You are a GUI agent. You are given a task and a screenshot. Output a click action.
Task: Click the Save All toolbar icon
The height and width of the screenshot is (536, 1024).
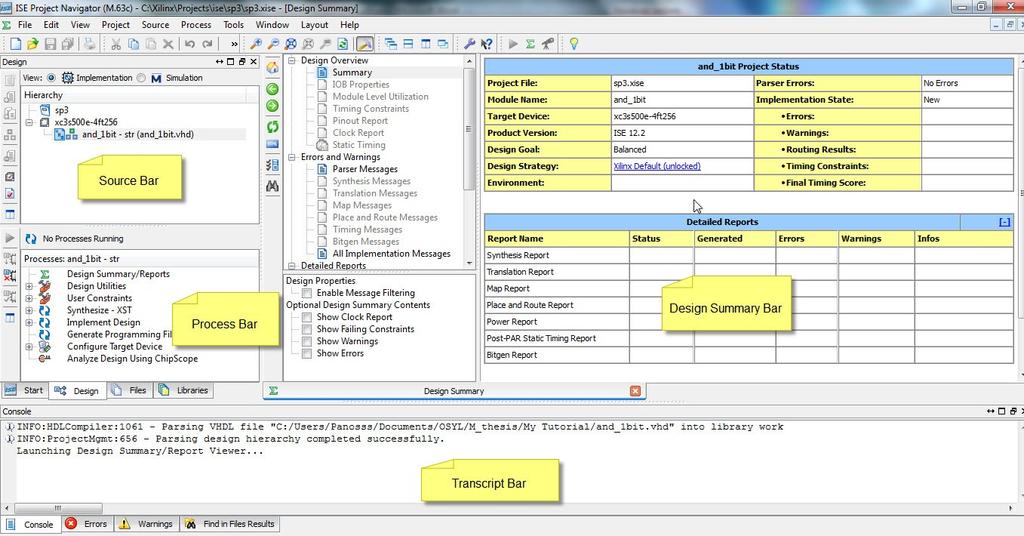click(67, 44)
